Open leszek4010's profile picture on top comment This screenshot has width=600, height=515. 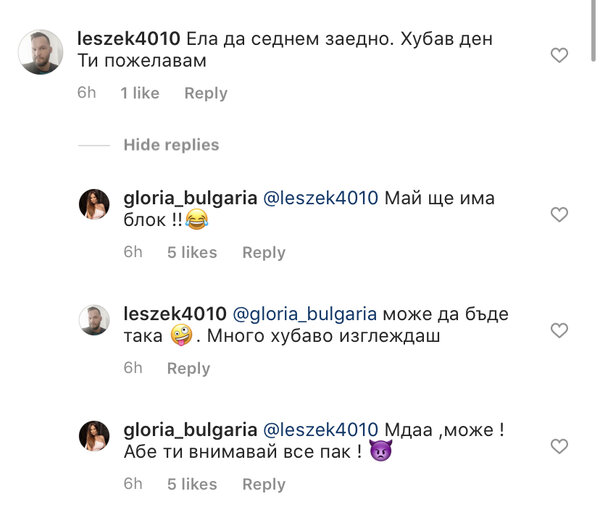pos(41,52)
